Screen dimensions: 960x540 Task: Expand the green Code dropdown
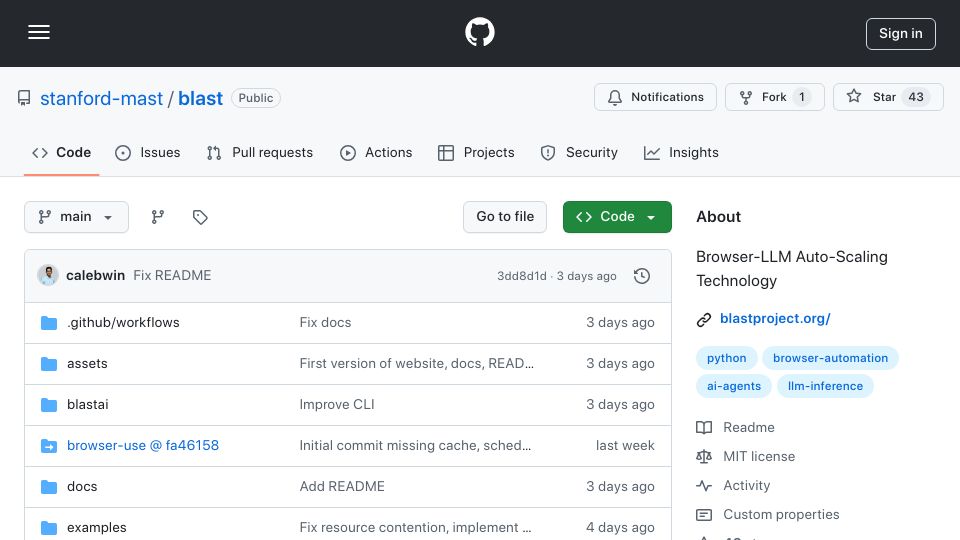pyautogui.click(x=617, y=217)
